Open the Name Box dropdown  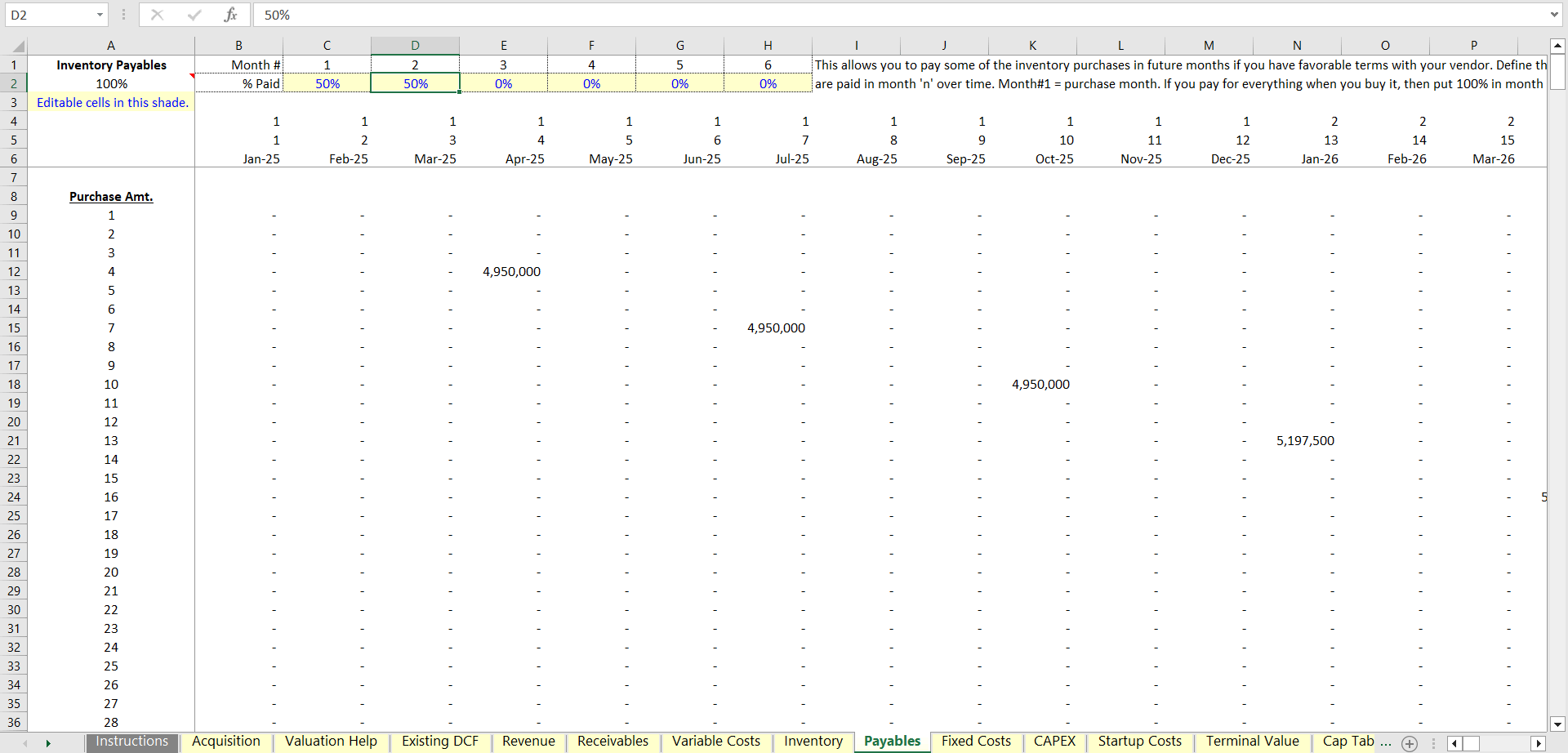(x=100, y=15)
